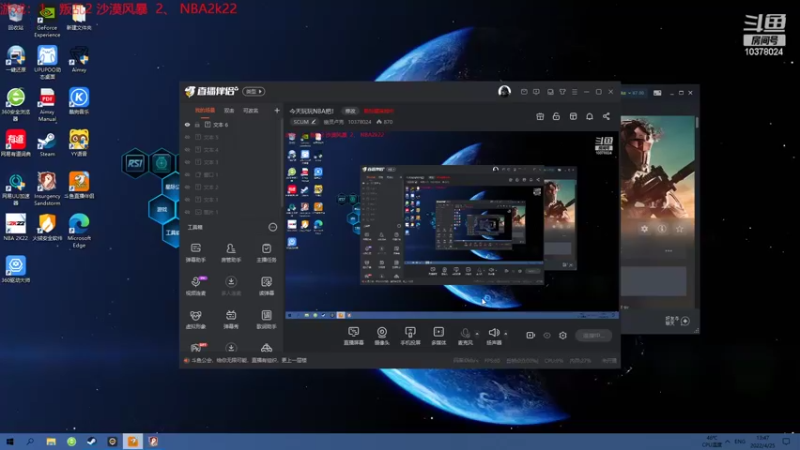Select the 图片 1 layer row
The width and height of the screenshot is (800, 450).
coord(232,212)
